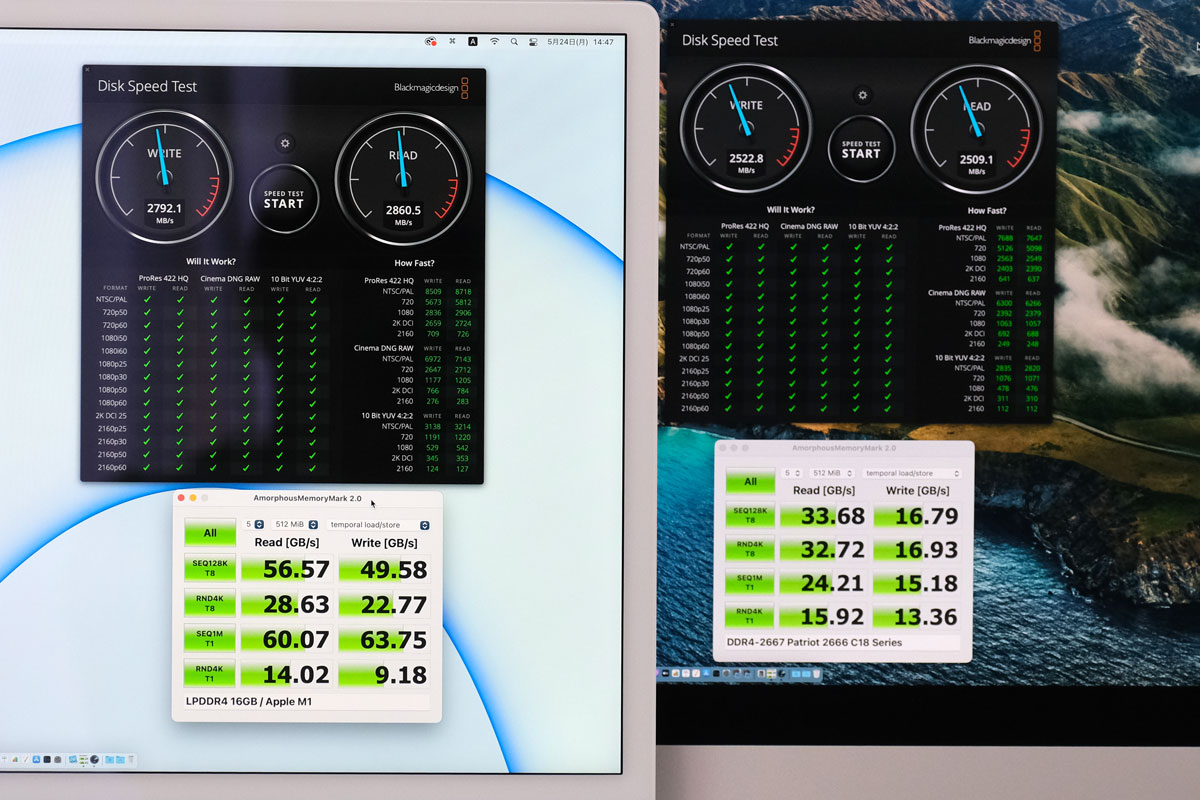Screen dimensions: 1200x800
Task: Open Trash in the left dock
Action: coord(131,759)
